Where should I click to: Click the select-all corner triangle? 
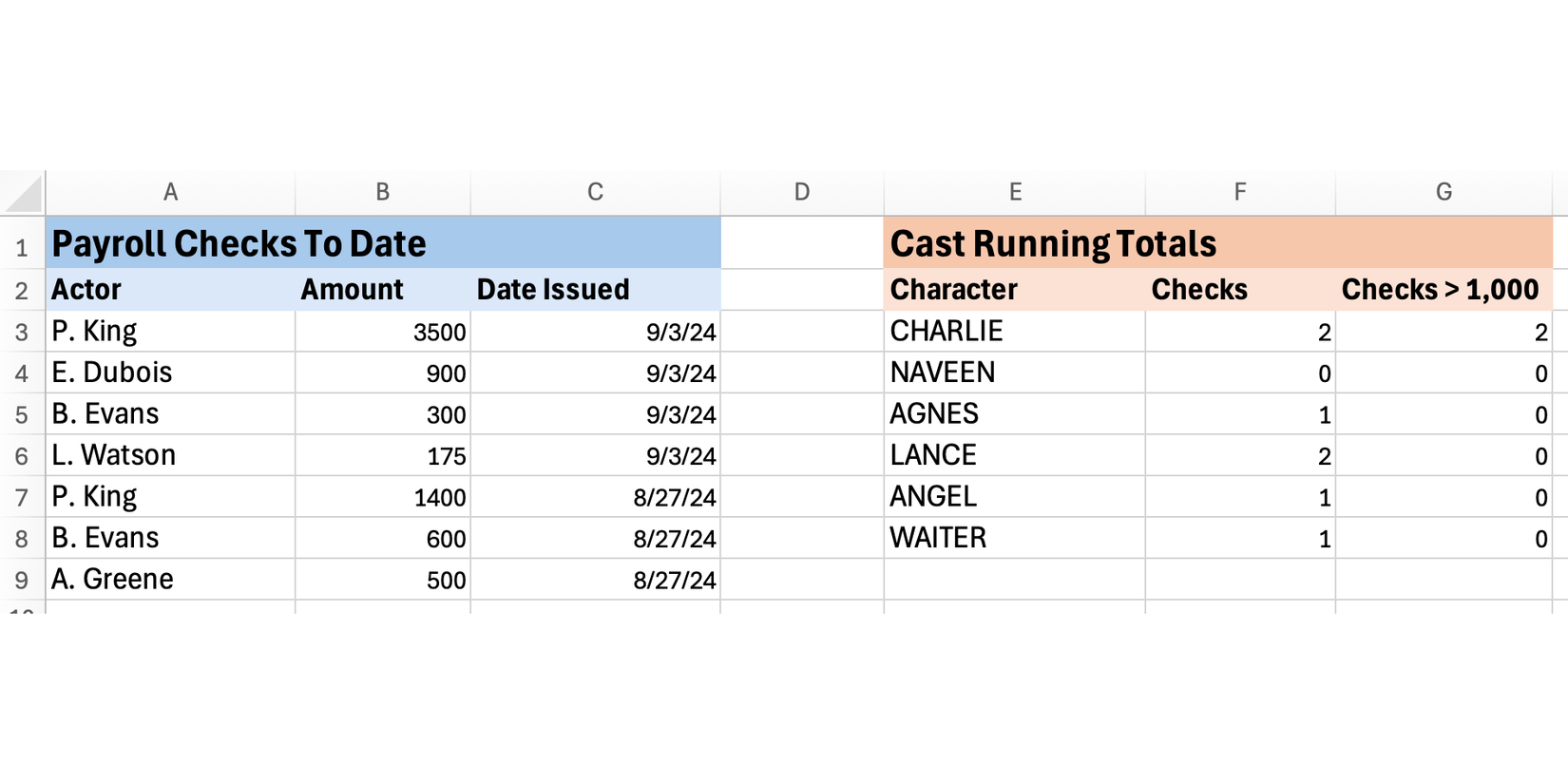[25, 193]
